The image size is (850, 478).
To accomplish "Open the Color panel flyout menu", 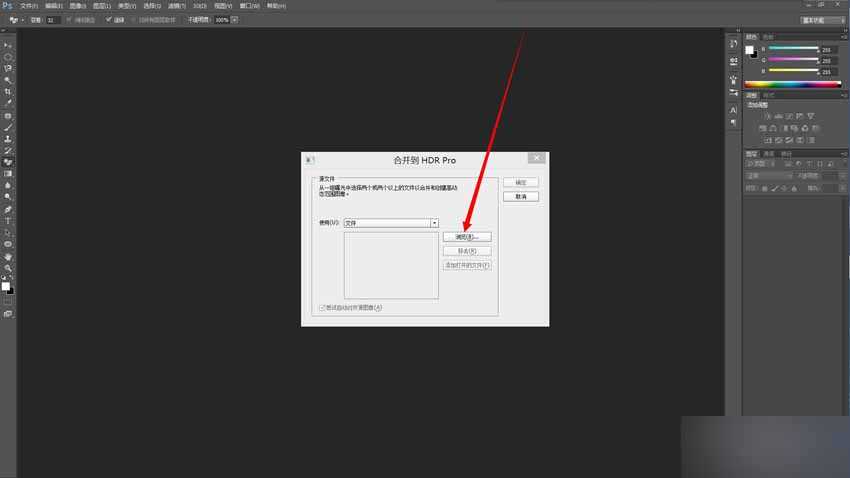I will tap(843, 37).
